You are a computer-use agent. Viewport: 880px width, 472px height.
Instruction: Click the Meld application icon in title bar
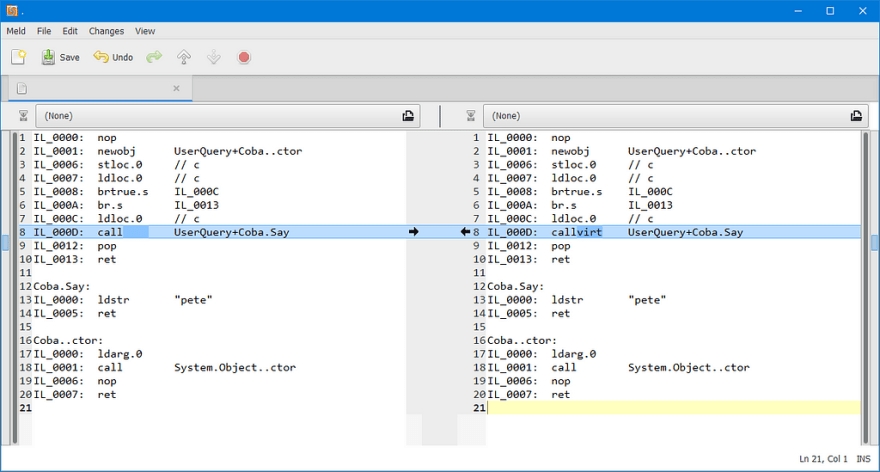12,11
